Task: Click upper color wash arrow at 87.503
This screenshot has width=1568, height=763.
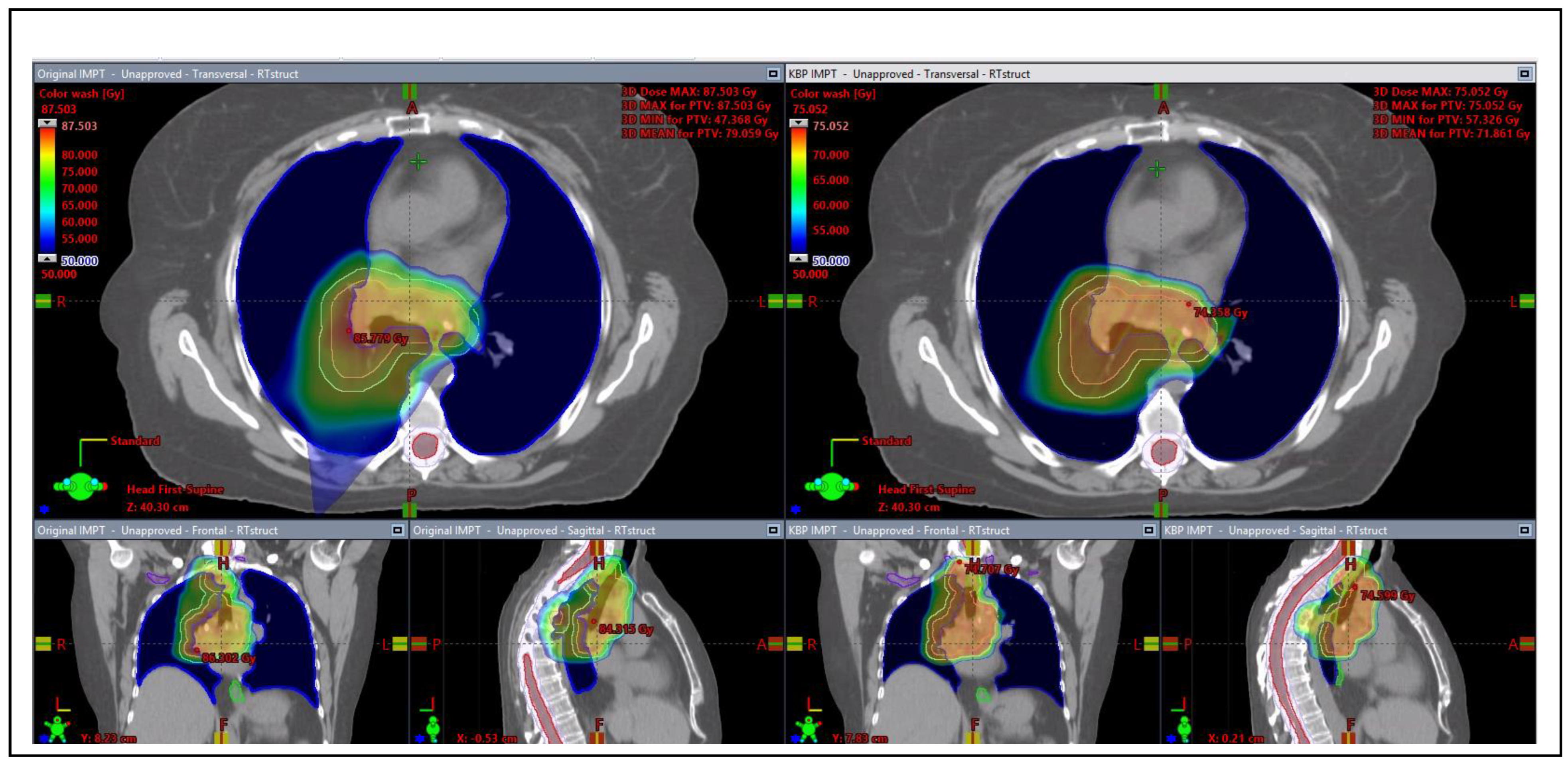Action: click(47, 124)
